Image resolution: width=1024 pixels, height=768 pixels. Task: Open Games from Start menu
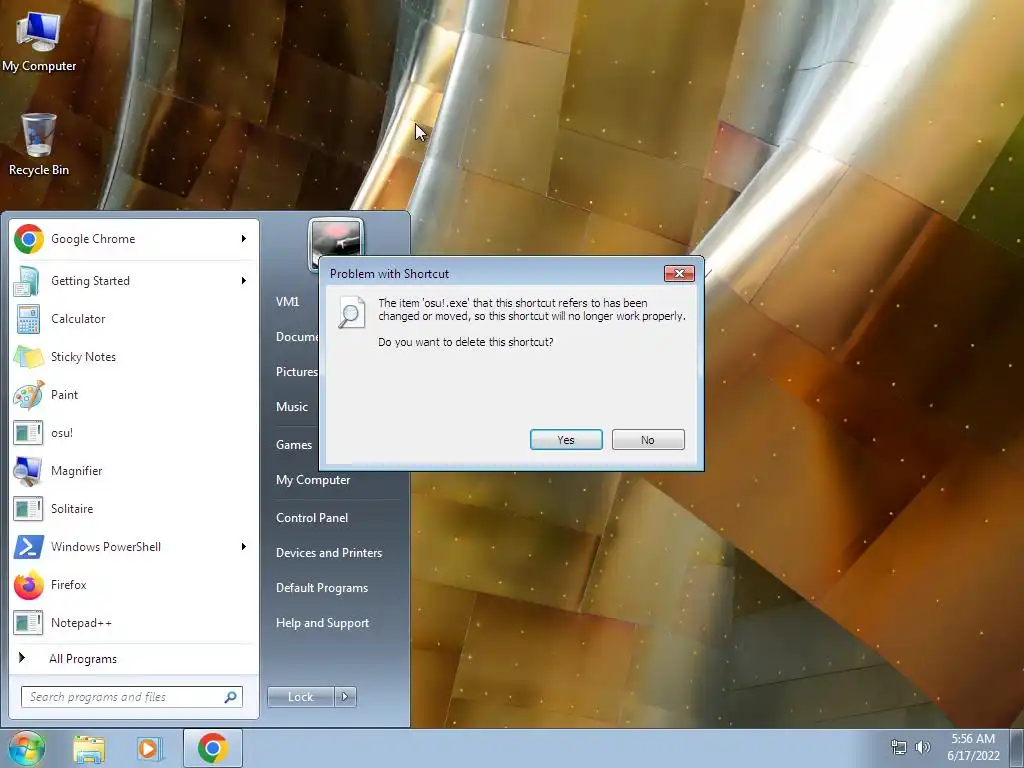(294, 445)
